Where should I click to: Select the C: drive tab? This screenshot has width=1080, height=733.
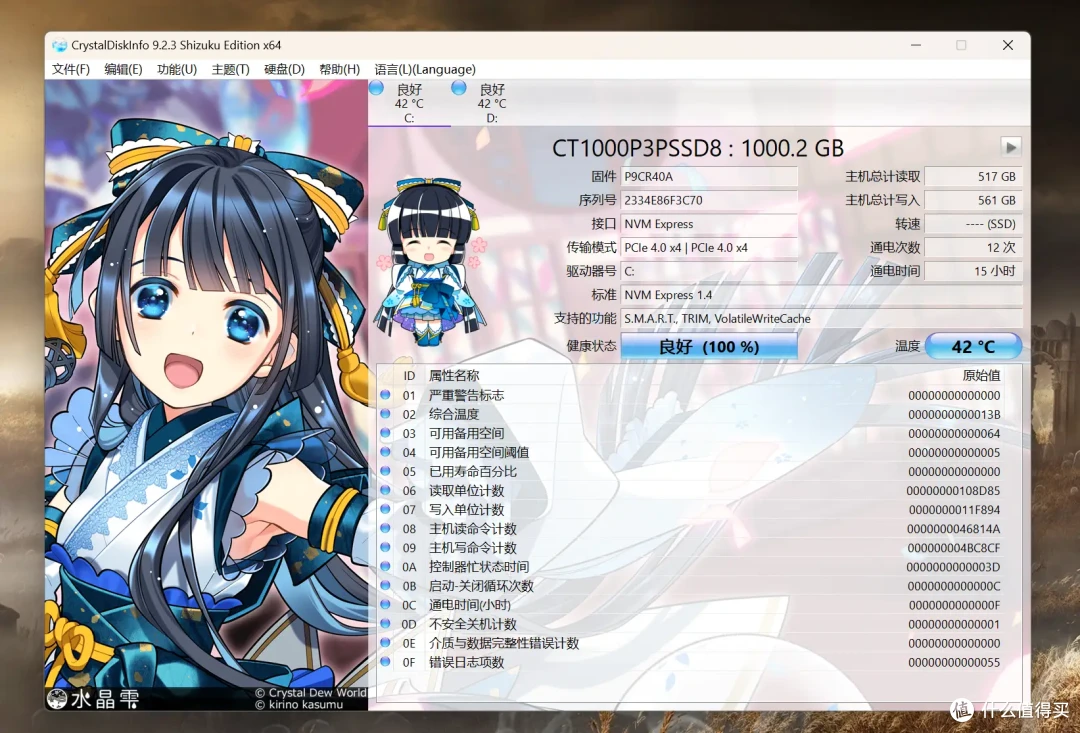(x=409, y=103)
